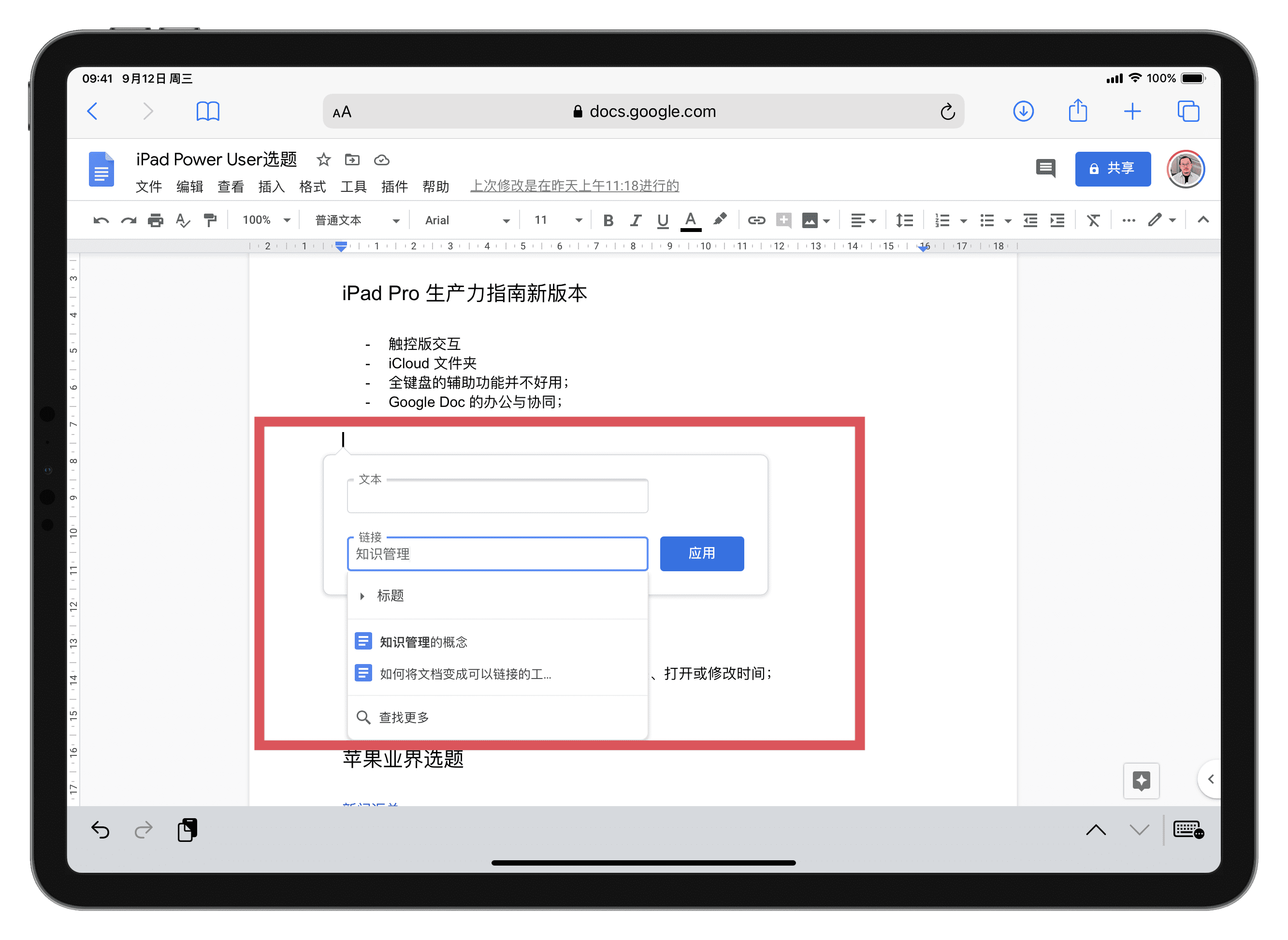Tap Safari back navigation arrow
The height and width of the screenshot is (940, 1288).
(x=92, y=111)
